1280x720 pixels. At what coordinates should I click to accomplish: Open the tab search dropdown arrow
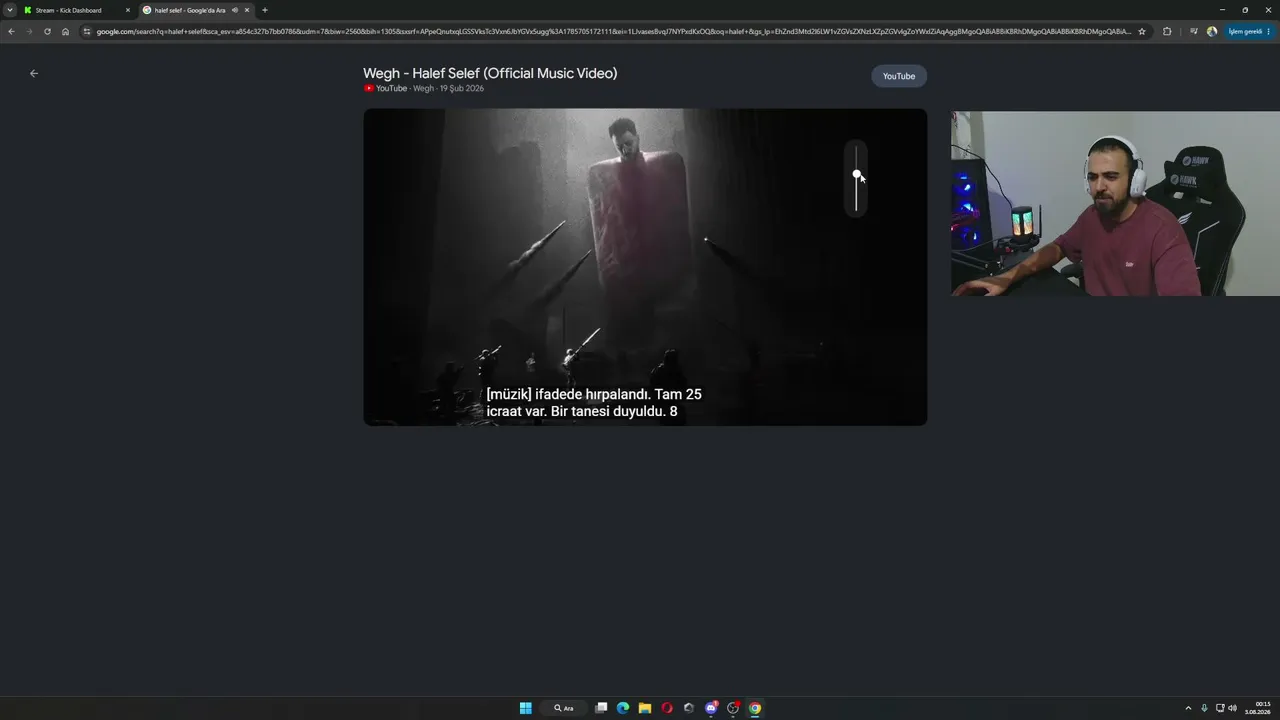click(x=10, y=10)
